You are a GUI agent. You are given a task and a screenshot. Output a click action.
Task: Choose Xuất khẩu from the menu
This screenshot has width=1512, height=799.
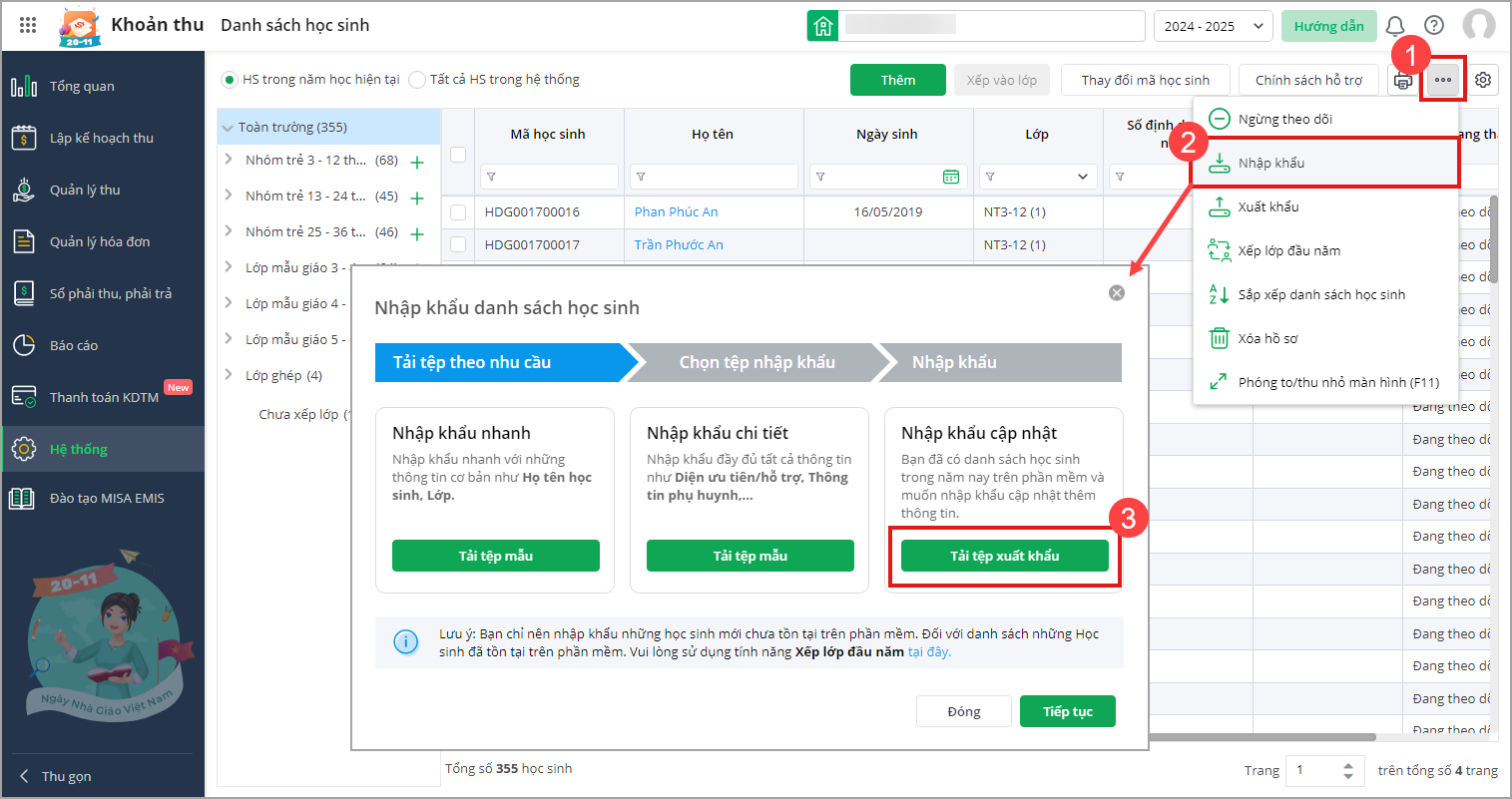point(1268,206)
